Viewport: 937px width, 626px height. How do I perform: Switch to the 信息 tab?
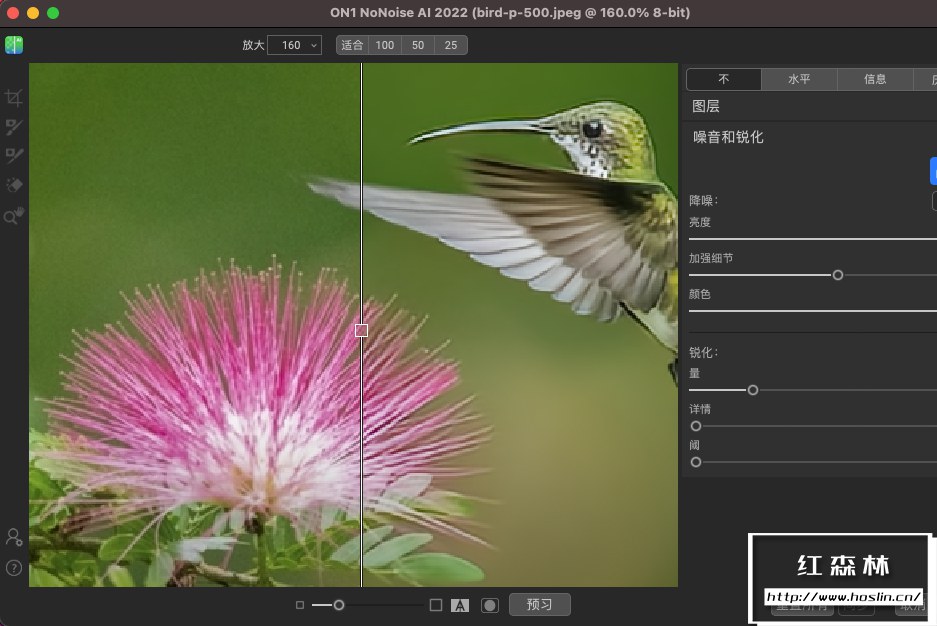click(875, 80)
